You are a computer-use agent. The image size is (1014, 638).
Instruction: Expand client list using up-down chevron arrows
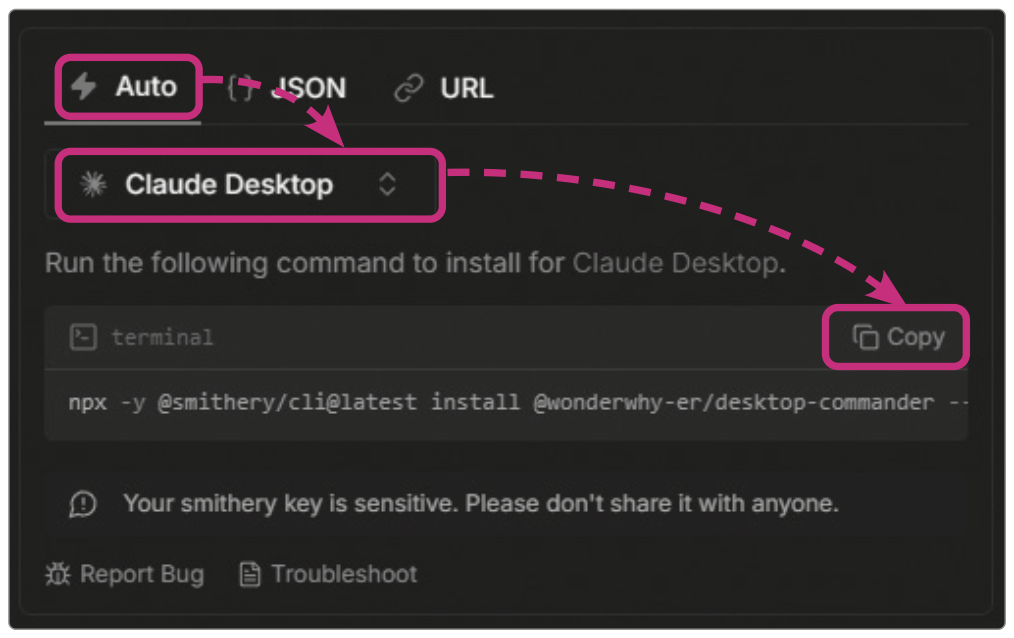tap(387, 185)
